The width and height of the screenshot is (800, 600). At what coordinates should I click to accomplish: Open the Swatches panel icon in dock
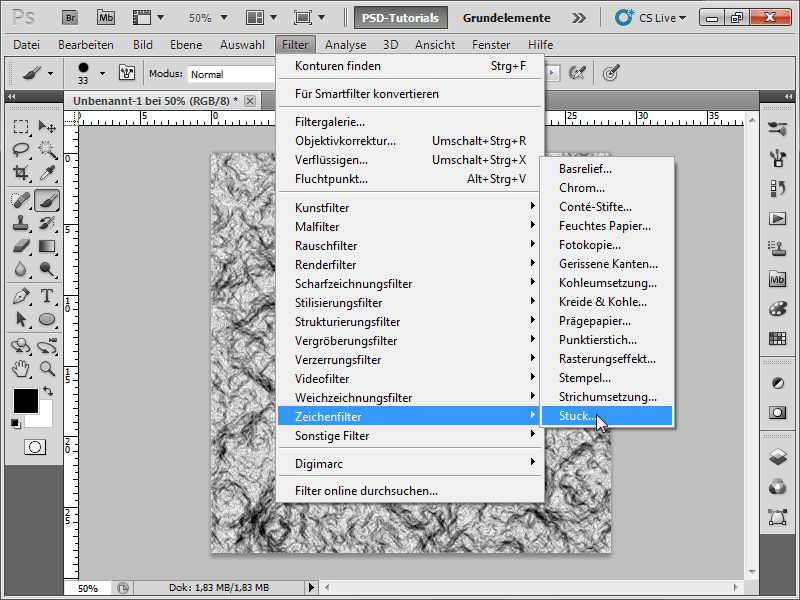pyautogui.click(x=778, y=338)
